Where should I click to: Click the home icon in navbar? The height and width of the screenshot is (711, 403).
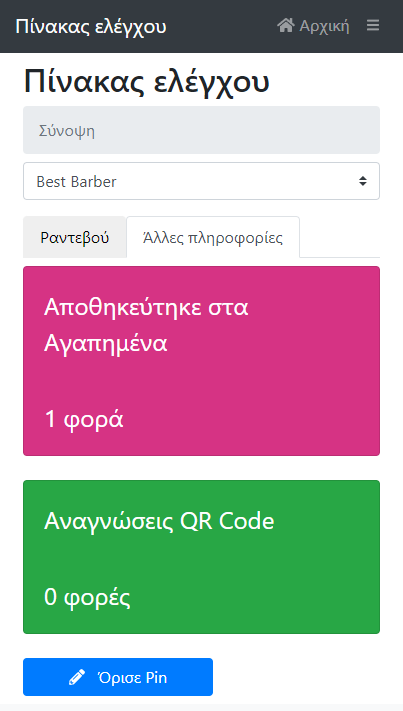pos(286,25)
